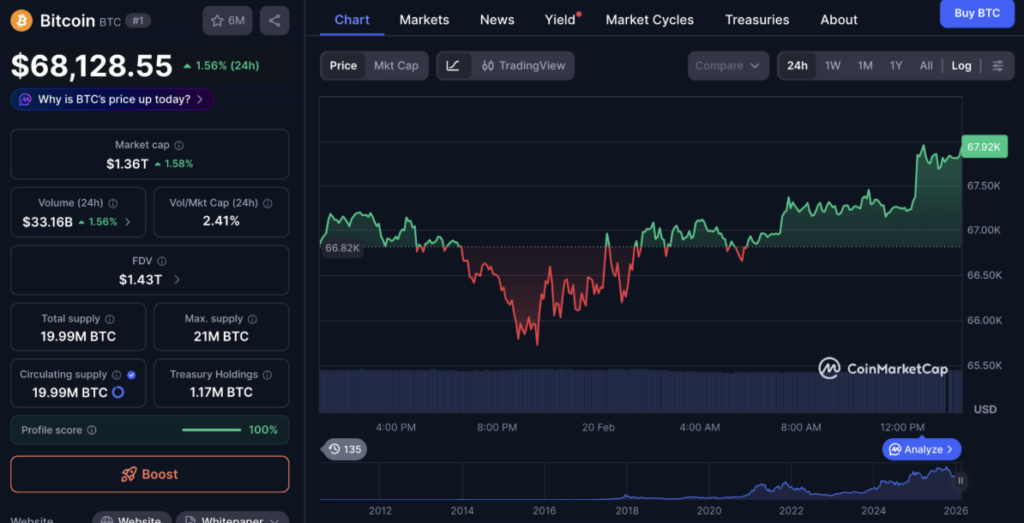Viewport: 1024px width, 523px height.
Task: Open the Markets tab
Action: [424, 20]
